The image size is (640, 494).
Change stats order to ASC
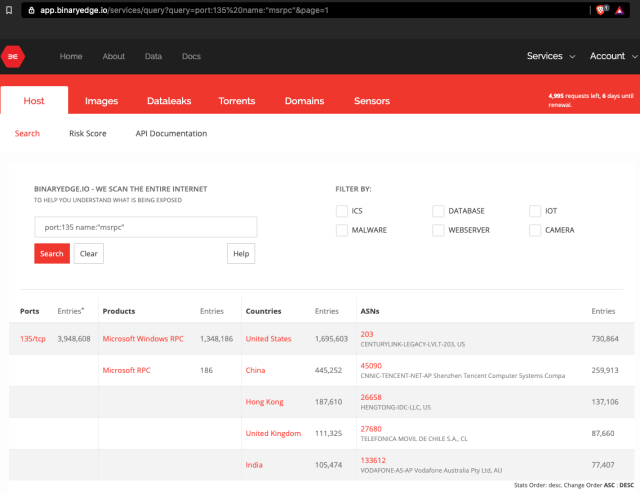[609, 485]
